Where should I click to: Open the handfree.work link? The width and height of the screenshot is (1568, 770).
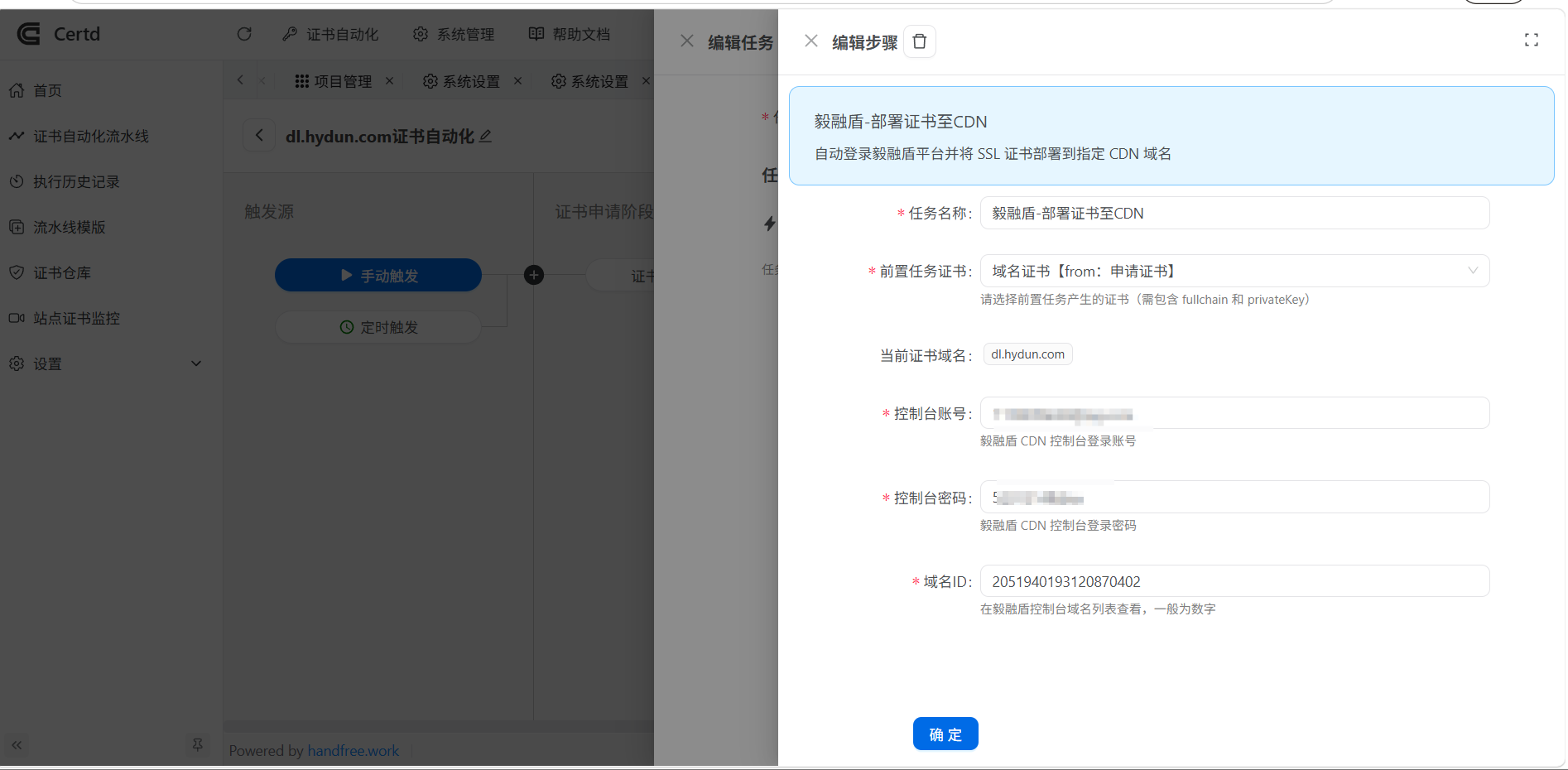pos(354,751)
